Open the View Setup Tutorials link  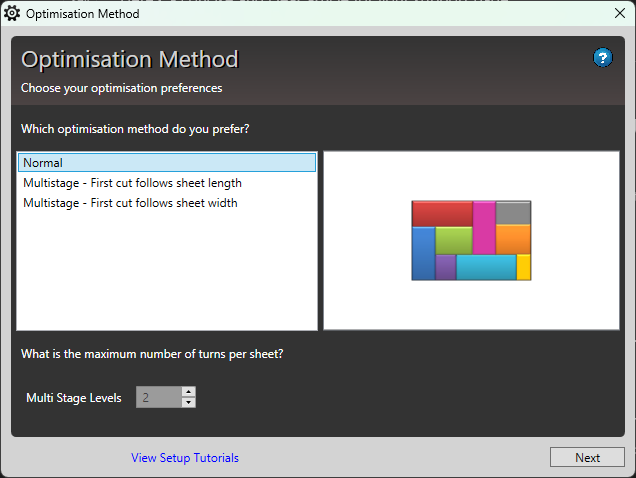click(x=185, y=458)
